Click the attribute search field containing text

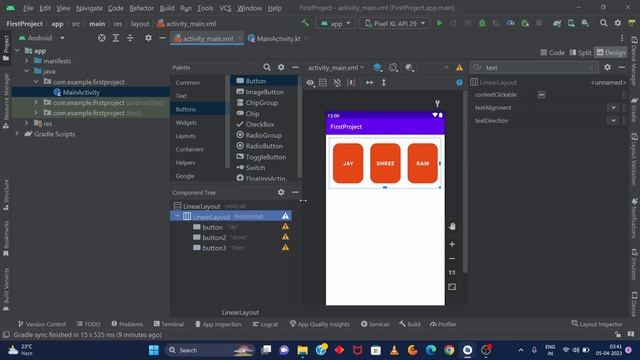click(x=535, y=67)
